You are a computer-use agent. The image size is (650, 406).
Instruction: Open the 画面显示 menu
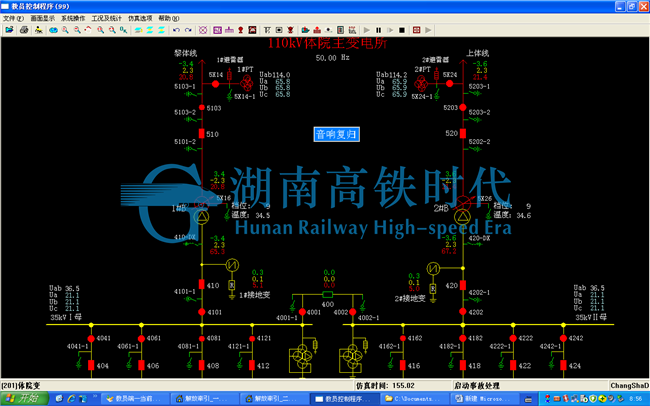point(42,18)
